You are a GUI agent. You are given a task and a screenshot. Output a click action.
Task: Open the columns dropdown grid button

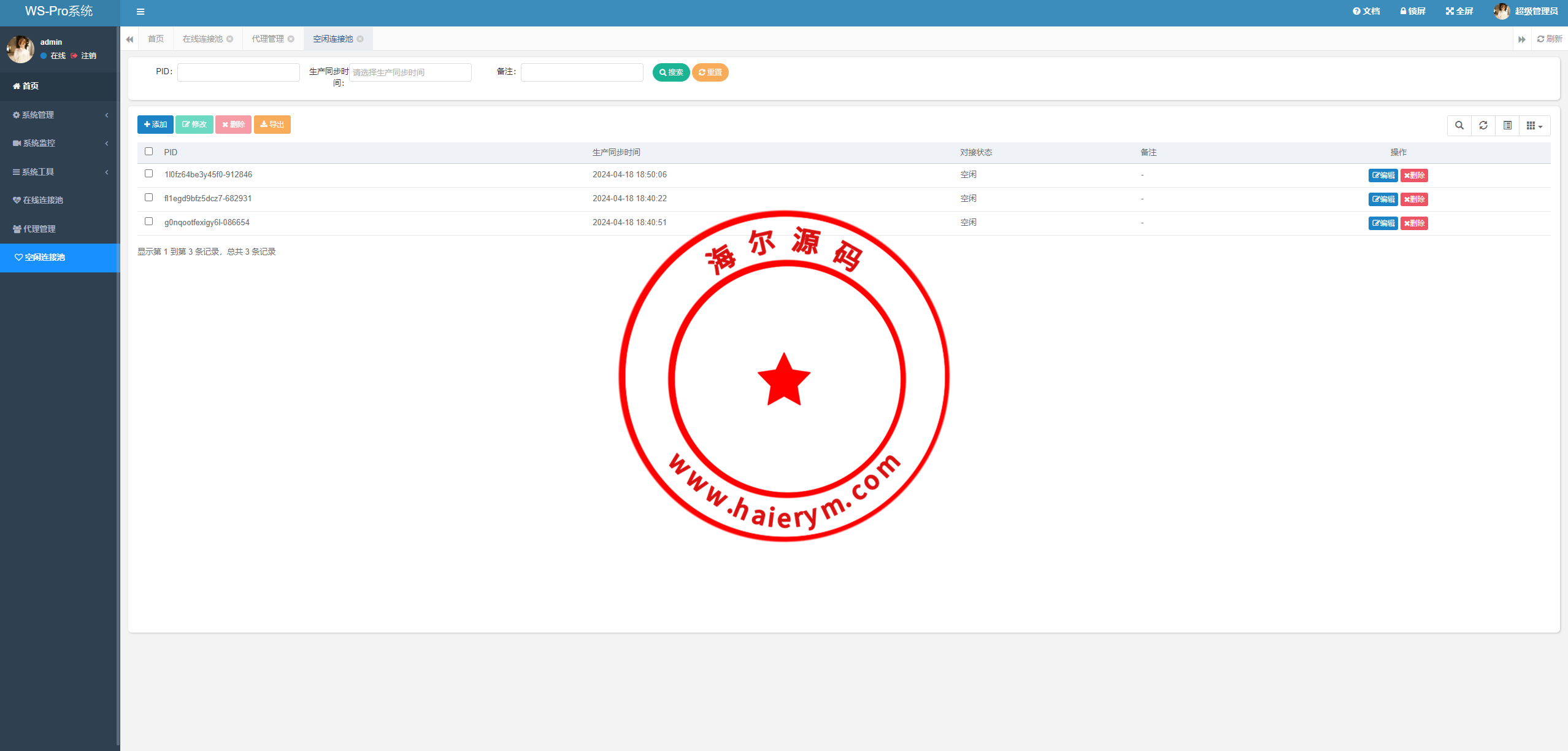tap(1534, 125)
